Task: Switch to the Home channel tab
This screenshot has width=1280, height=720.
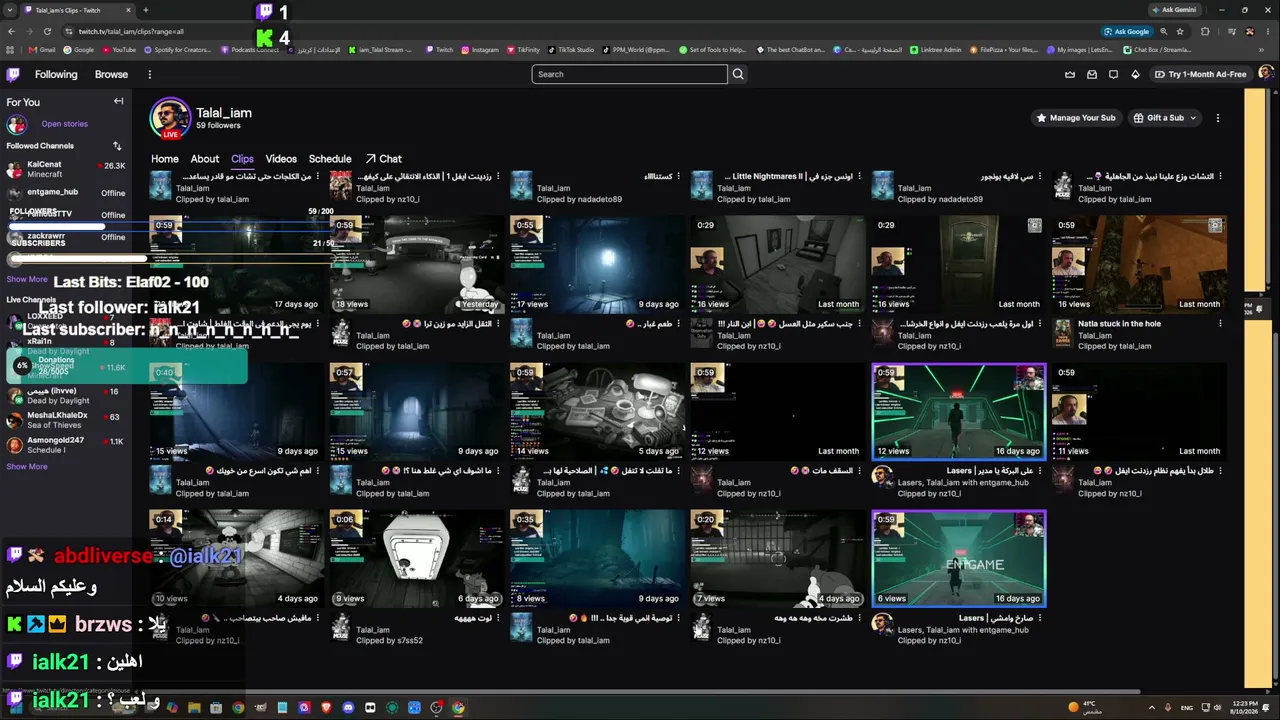Action: pyautogui.click(x=165, y=159)
